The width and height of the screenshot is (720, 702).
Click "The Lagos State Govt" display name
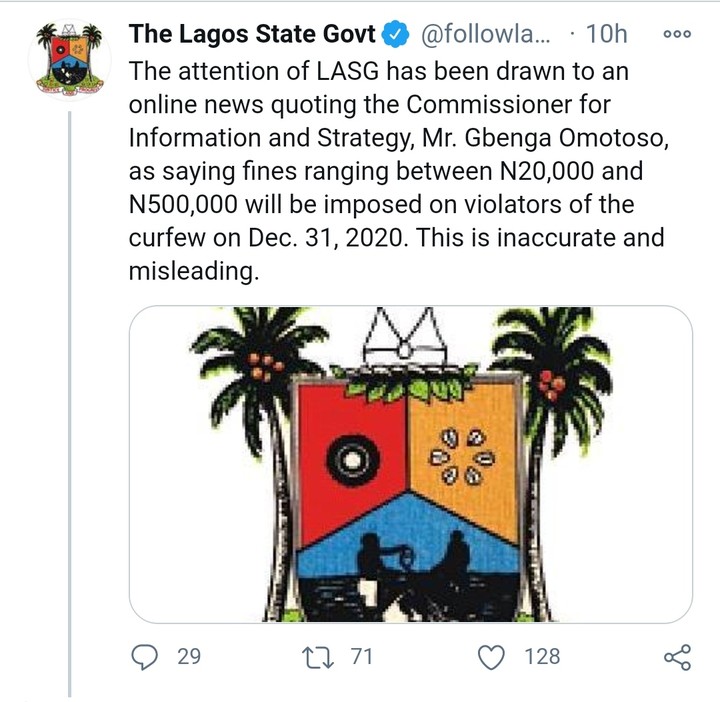coord(252,34)
